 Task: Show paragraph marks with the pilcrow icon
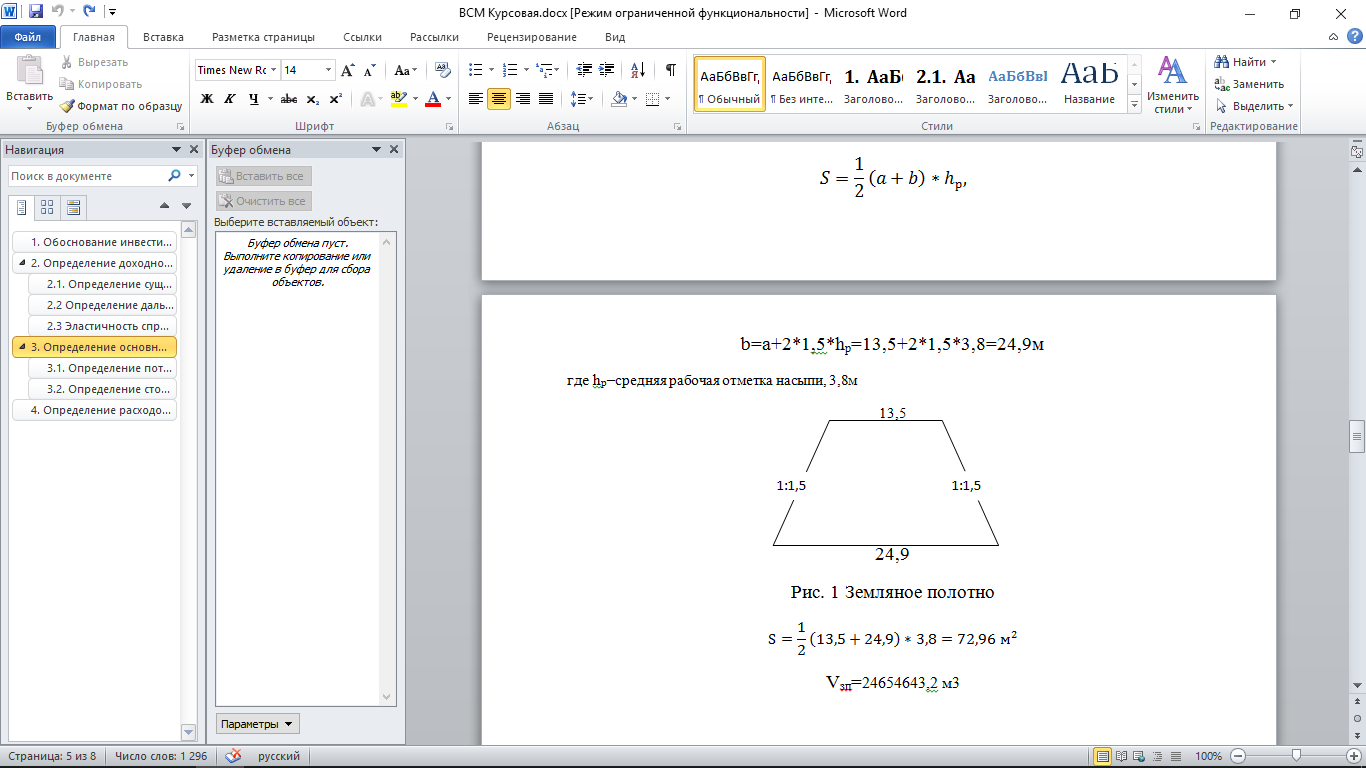pos(670,70)
